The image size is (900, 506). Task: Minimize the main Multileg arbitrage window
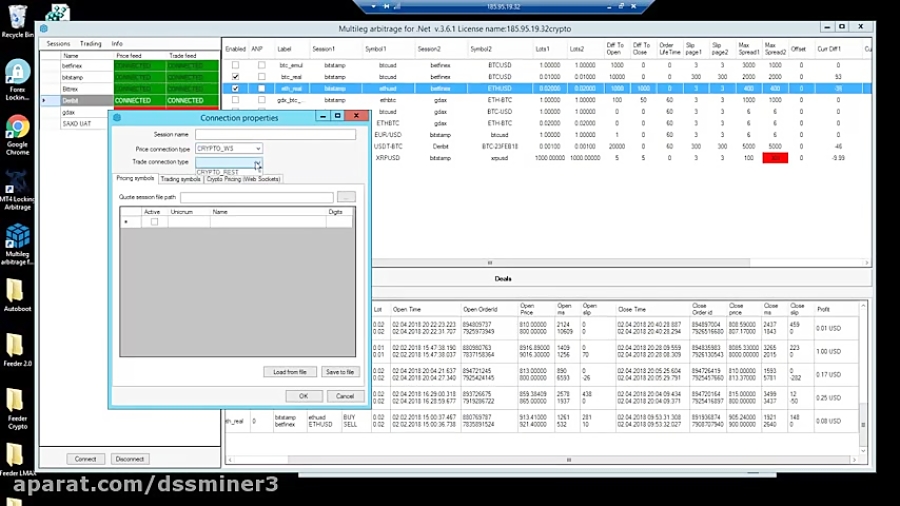(827, 27)
